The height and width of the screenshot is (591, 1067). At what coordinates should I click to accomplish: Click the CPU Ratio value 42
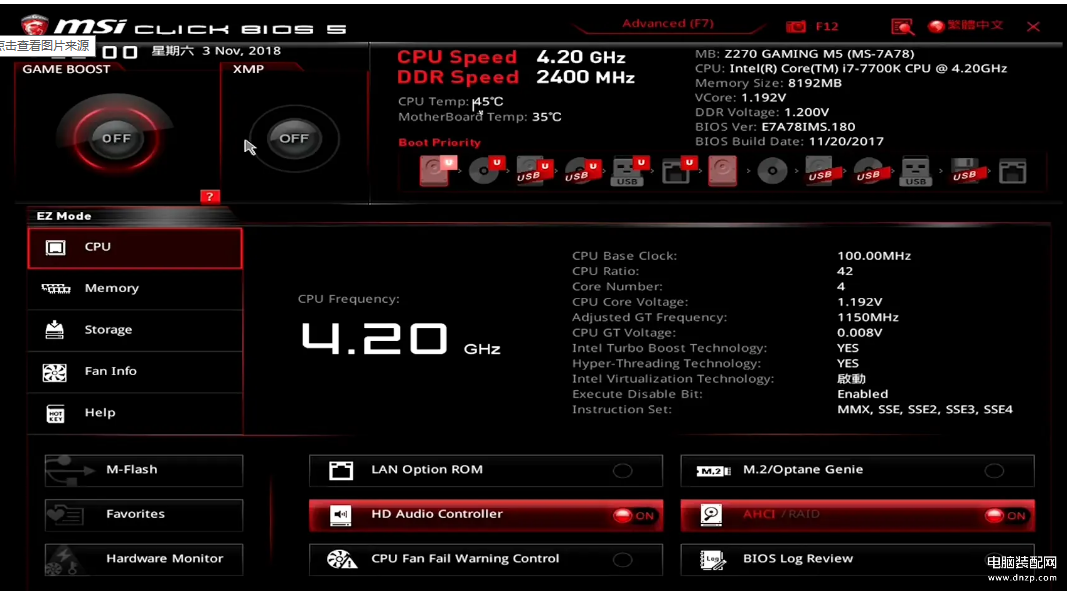click(x=845, y=272)
